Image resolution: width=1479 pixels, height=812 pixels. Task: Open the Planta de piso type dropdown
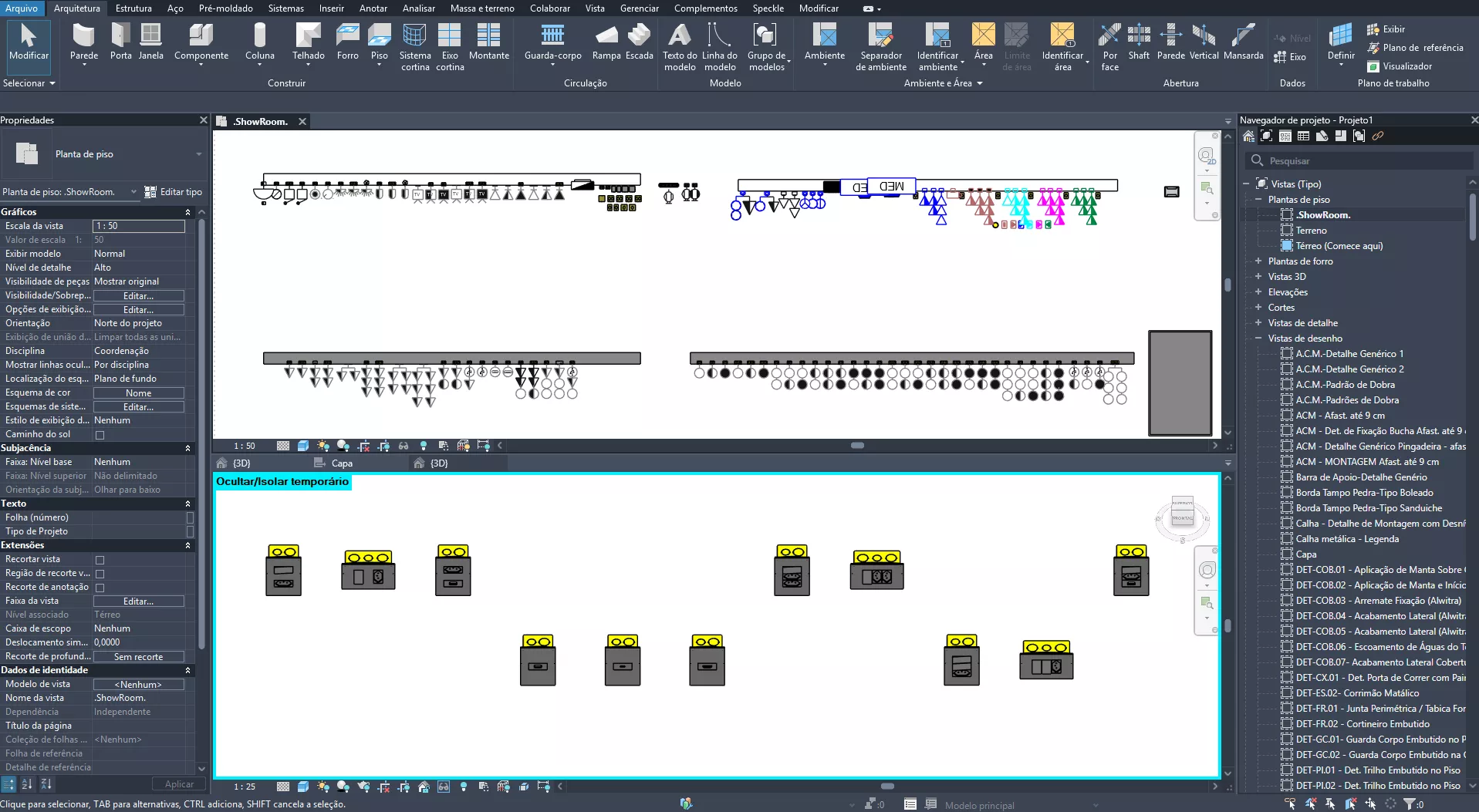tap(198, 154)
